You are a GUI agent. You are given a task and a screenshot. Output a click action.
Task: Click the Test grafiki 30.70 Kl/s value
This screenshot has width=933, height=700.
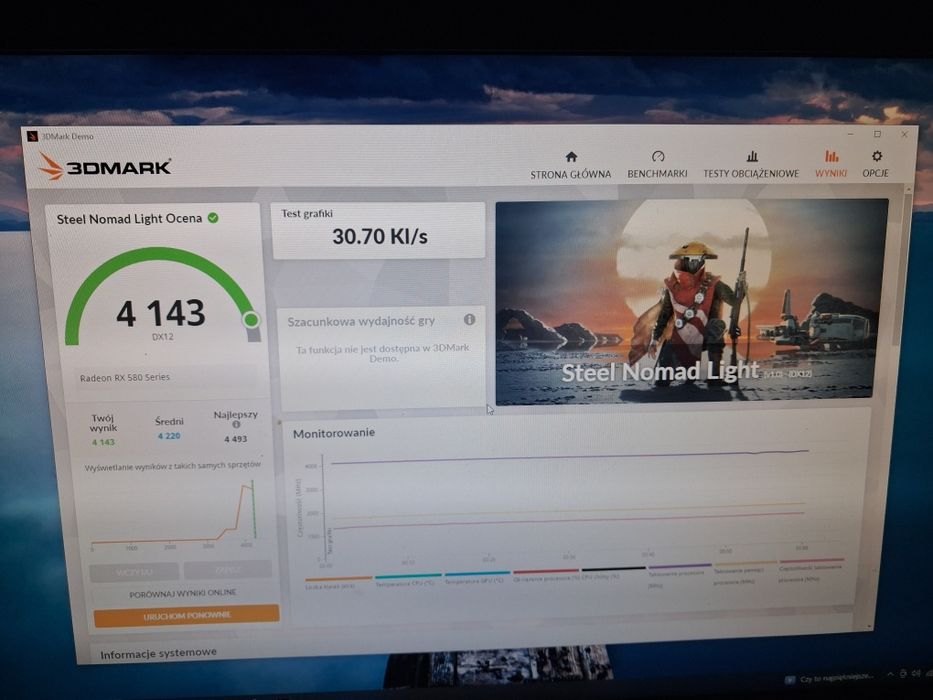pyautogui.click(x=380, y=236)
